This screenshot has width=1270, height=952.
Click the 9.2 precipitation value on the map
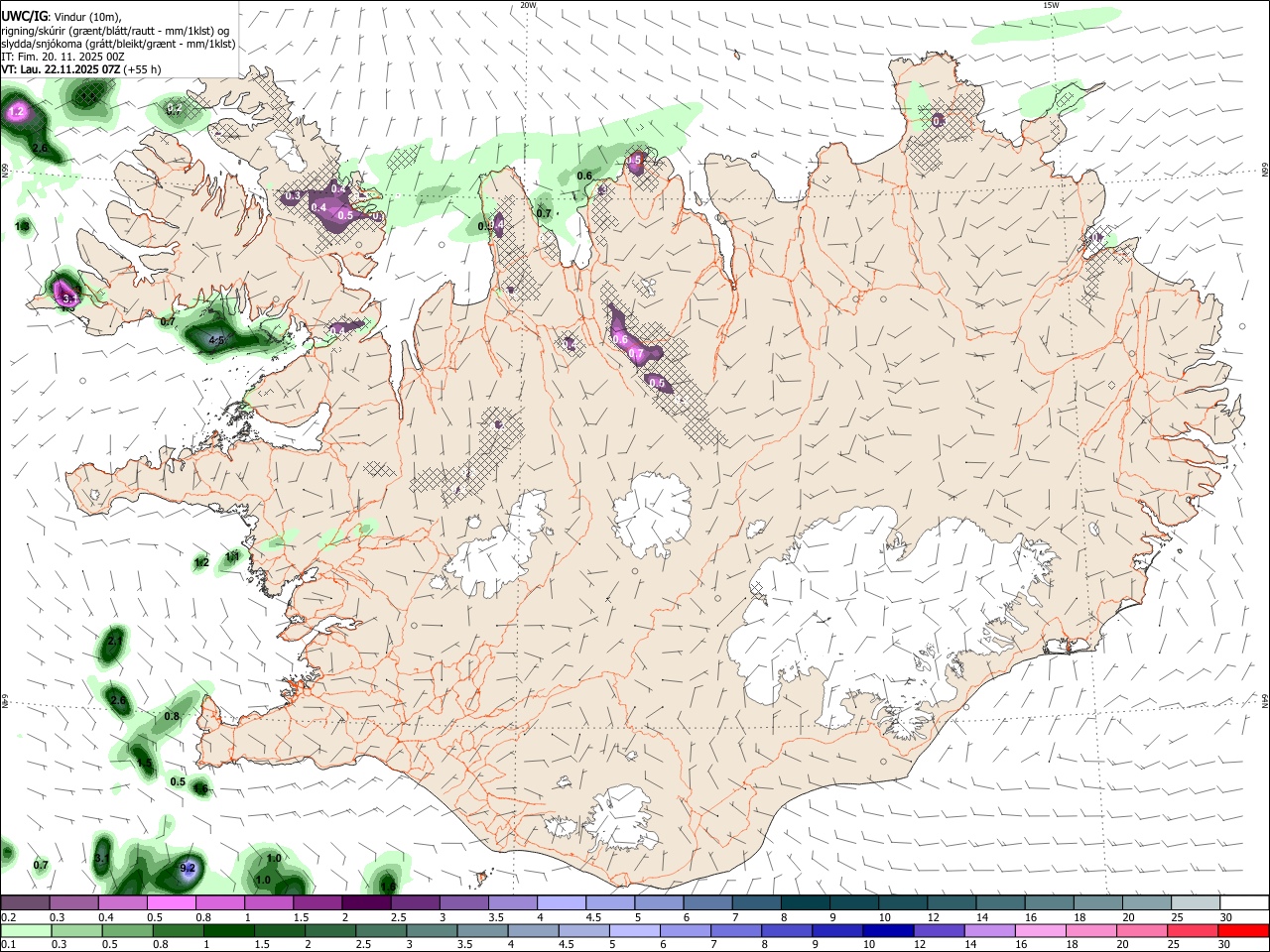[x=189, y=868]
